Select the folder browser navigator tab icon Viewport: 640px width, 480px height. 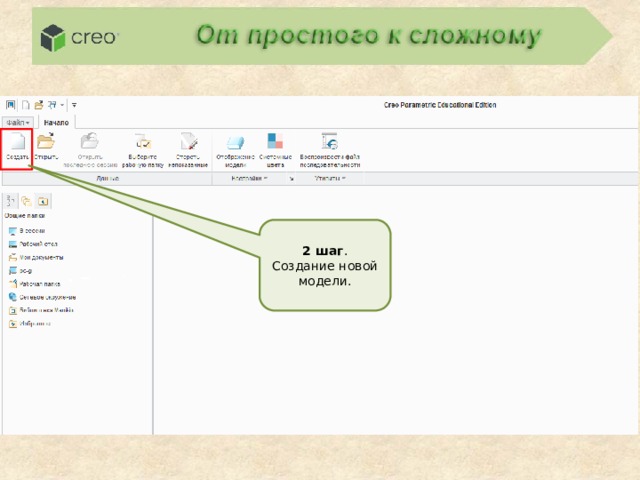click(27, 201)
